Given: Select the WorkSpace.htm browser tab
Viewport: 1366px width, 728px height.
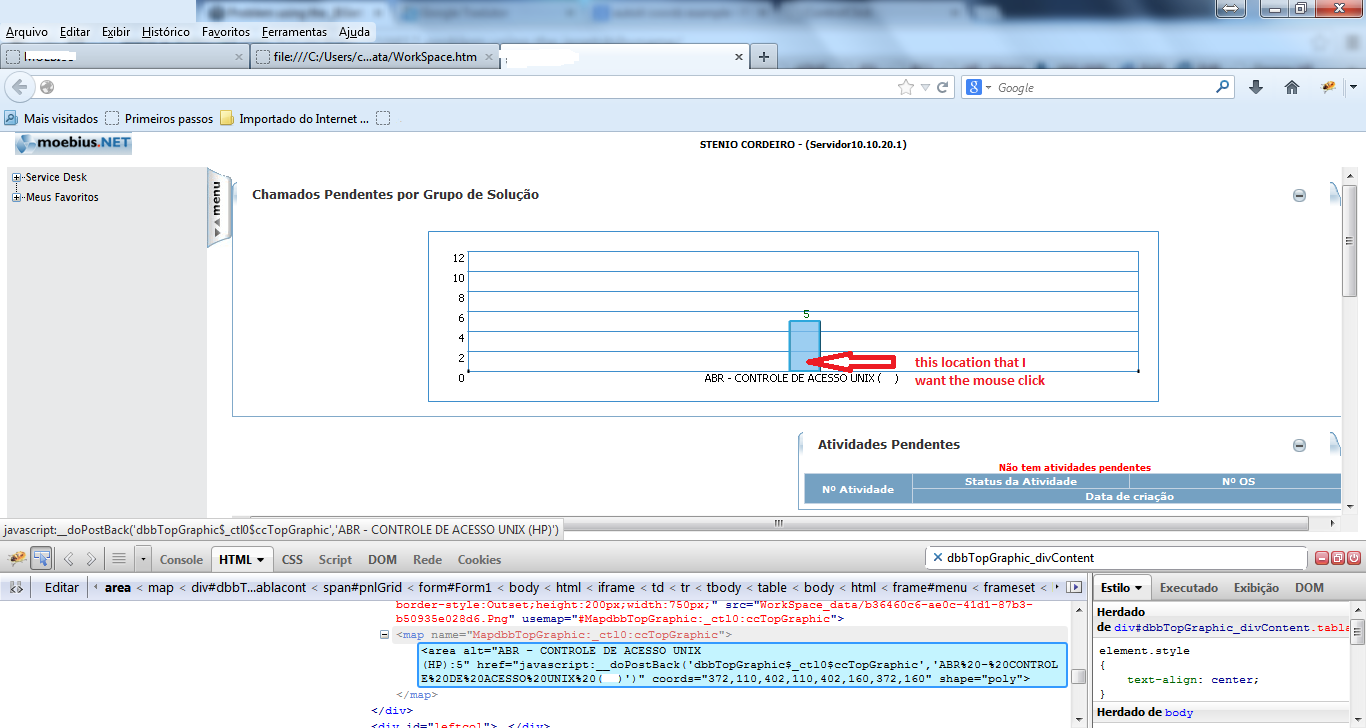Looking at the screenshot, I should (375, 57).
